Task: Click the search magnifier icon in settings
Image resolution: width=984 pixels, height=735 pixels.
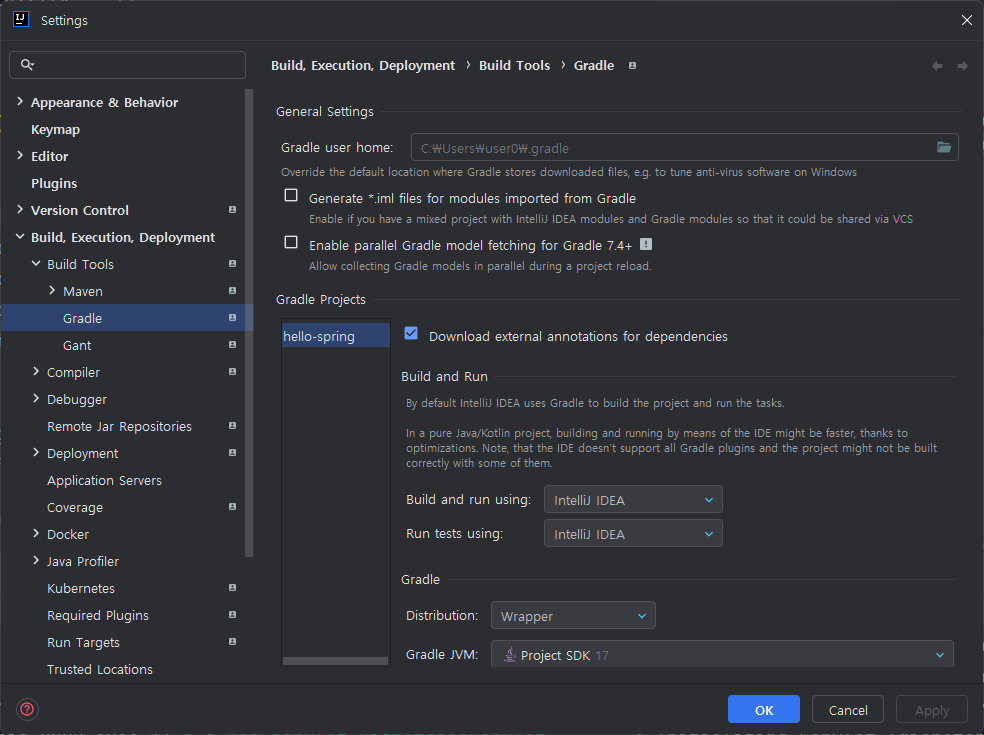Action: tap(27, 65)
